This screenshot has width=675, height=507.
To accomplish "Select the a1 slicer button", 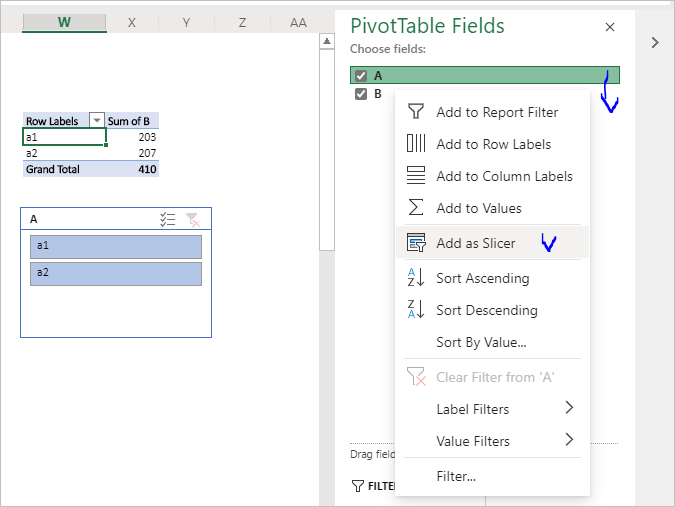I will [x=116, y=246].
